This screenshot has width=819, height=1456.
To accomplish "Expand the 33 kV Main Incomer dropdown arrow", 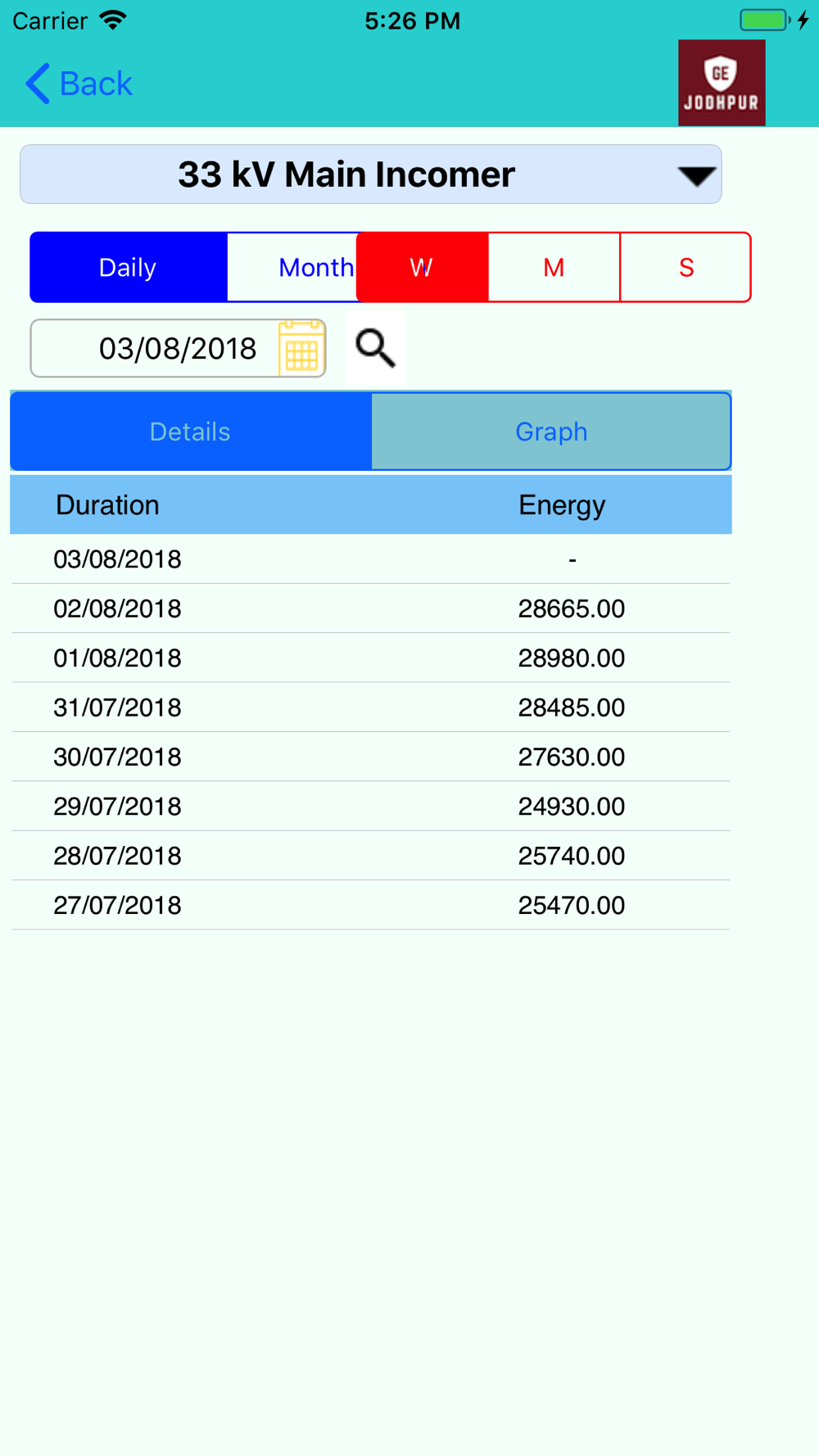I will coord(697,175).
